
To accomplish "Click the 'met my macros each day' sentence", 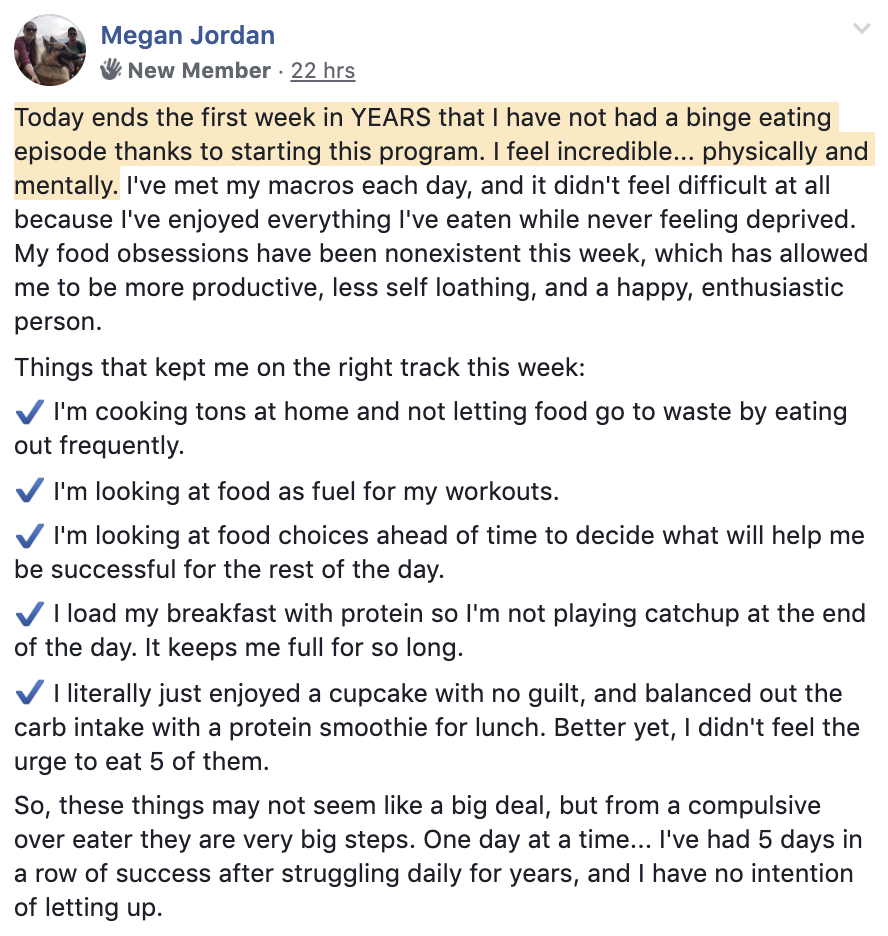I will point(435,202).
